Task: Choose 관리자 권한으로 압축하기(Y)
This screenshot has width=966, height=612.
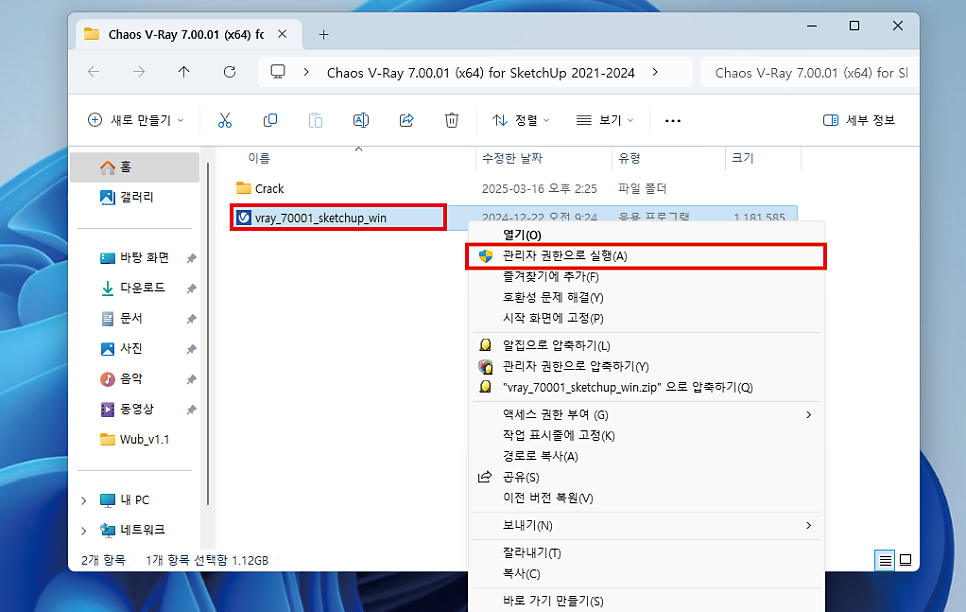Action: [x=646, y=367]
